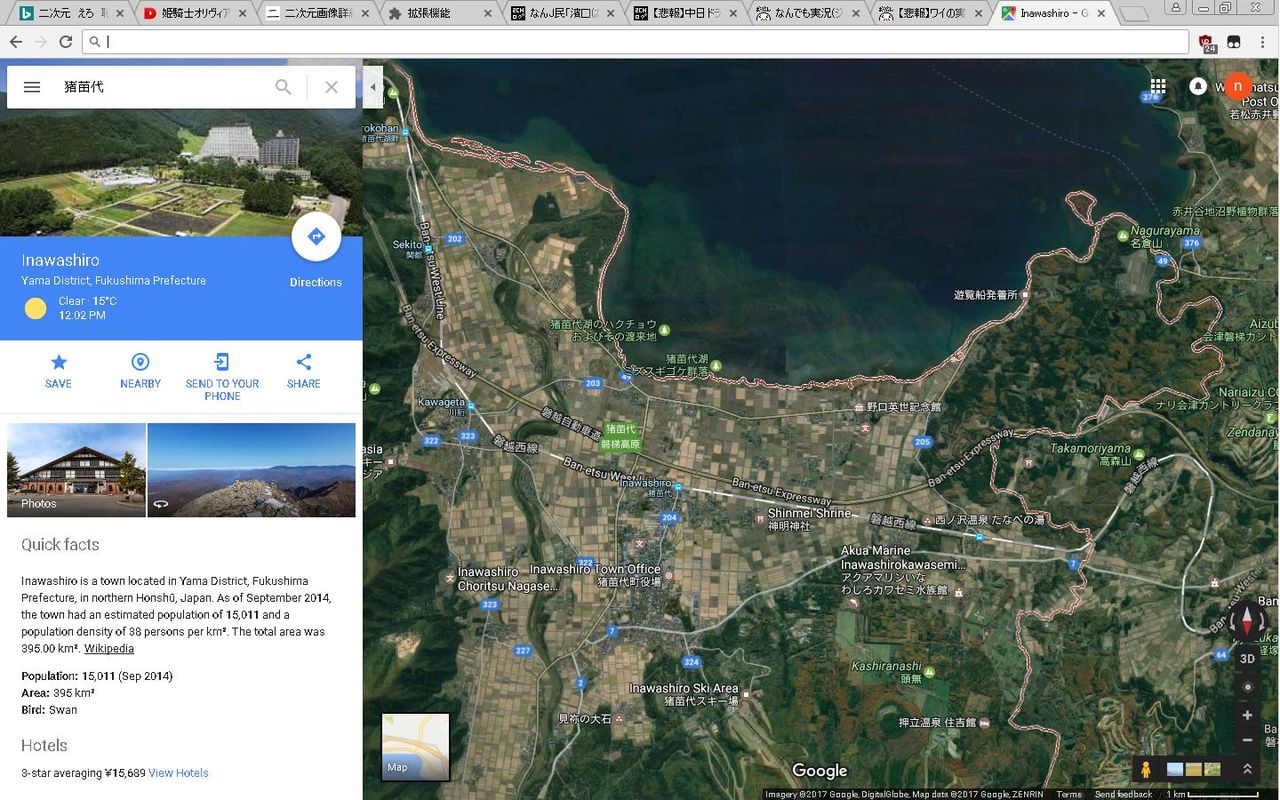Zoom in with the plus button
Image resolution: width=1280 pixels, height=800 pixels.
pos(1247,715)
